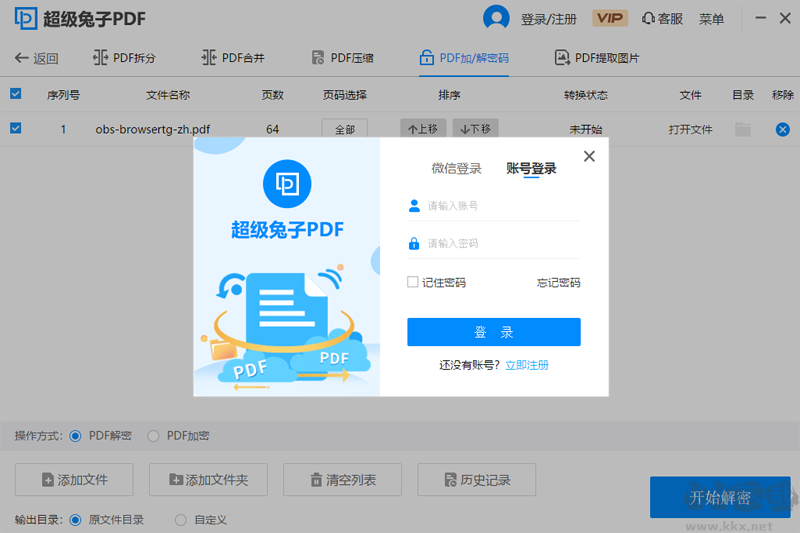This screenshot has width=800, height=533.
Task: Click the round logo in the login dialog
Action: 287,184
